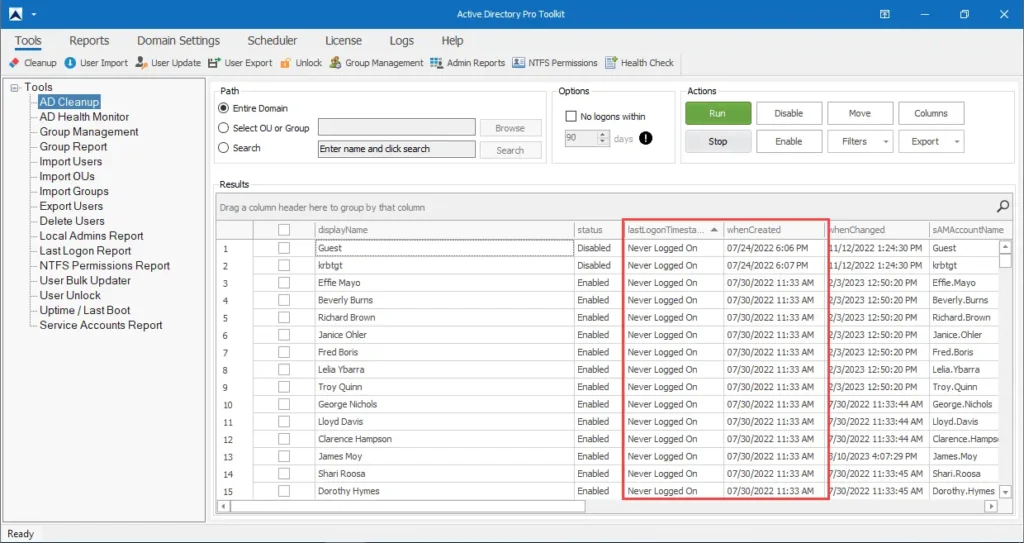This screenshot has height=543, width=1024.
Task: Click the ribbon display options title bar icon
Action: pos(885,14)
